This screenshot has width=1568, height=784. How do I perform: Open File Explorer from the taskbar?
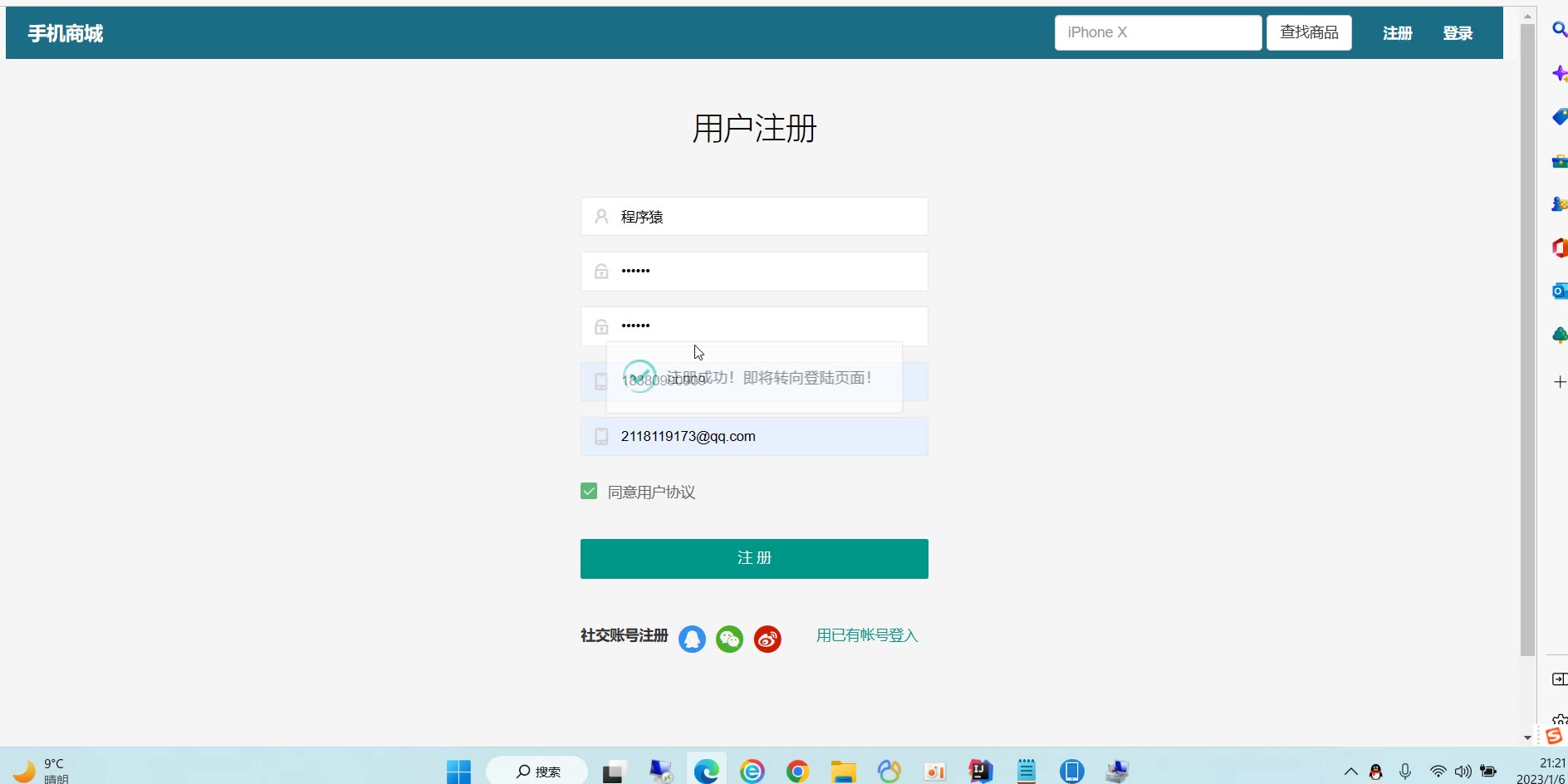(x=843, y=772)
